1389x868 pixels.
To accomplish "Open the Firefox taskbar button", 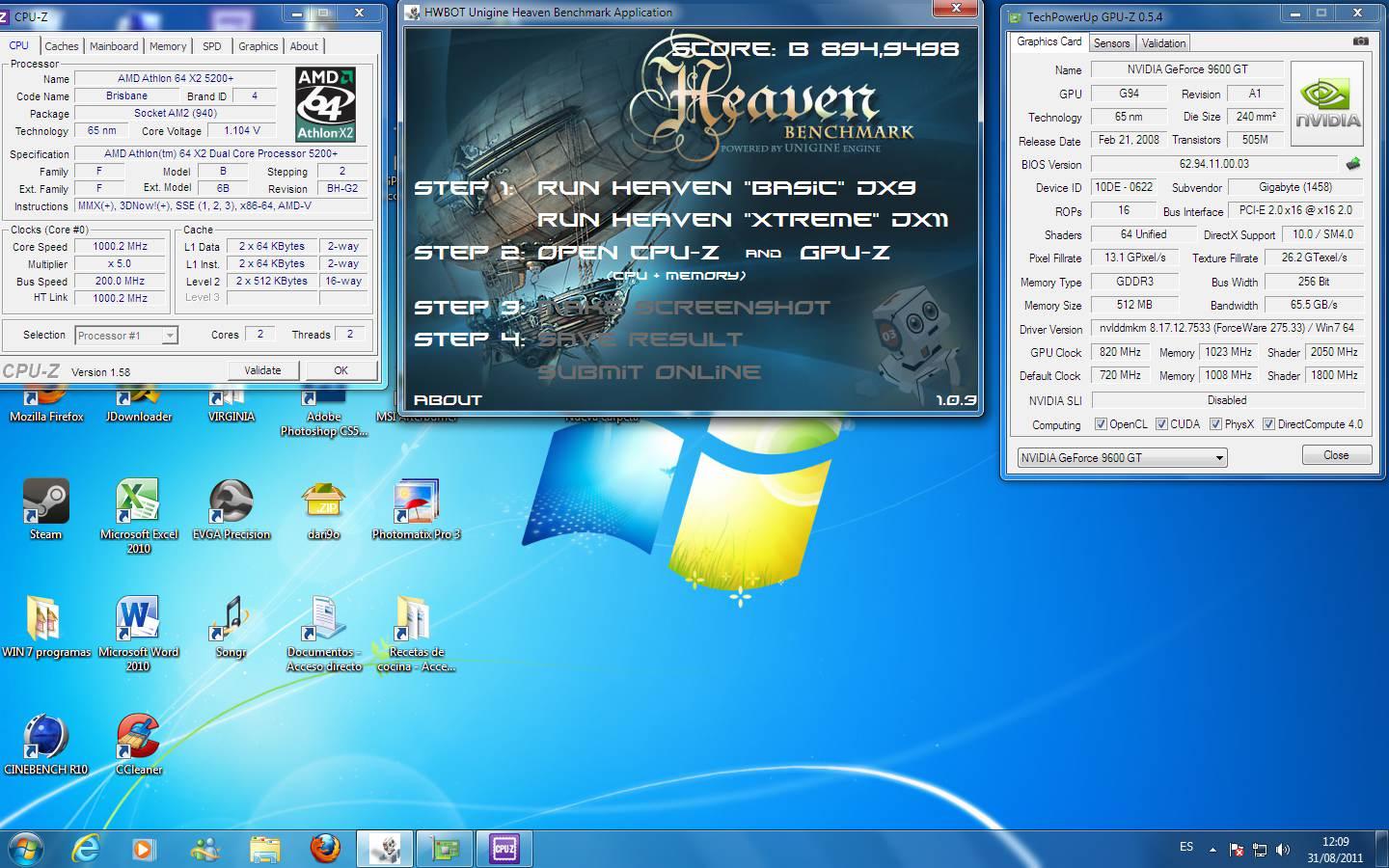I will point(325,849).
